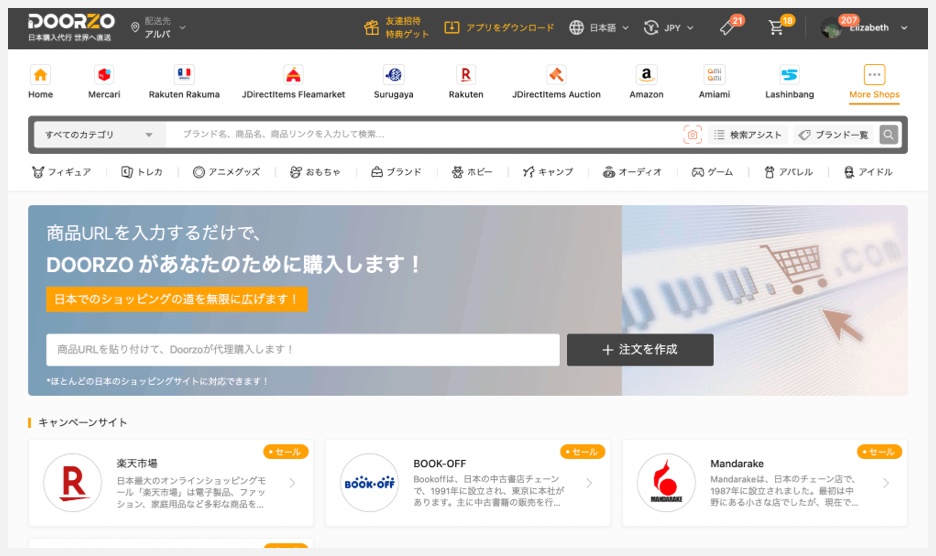Click the セール badge on 楽天市場 card
This screenshot has width=936, height=556.
click(x=286, y=451)
